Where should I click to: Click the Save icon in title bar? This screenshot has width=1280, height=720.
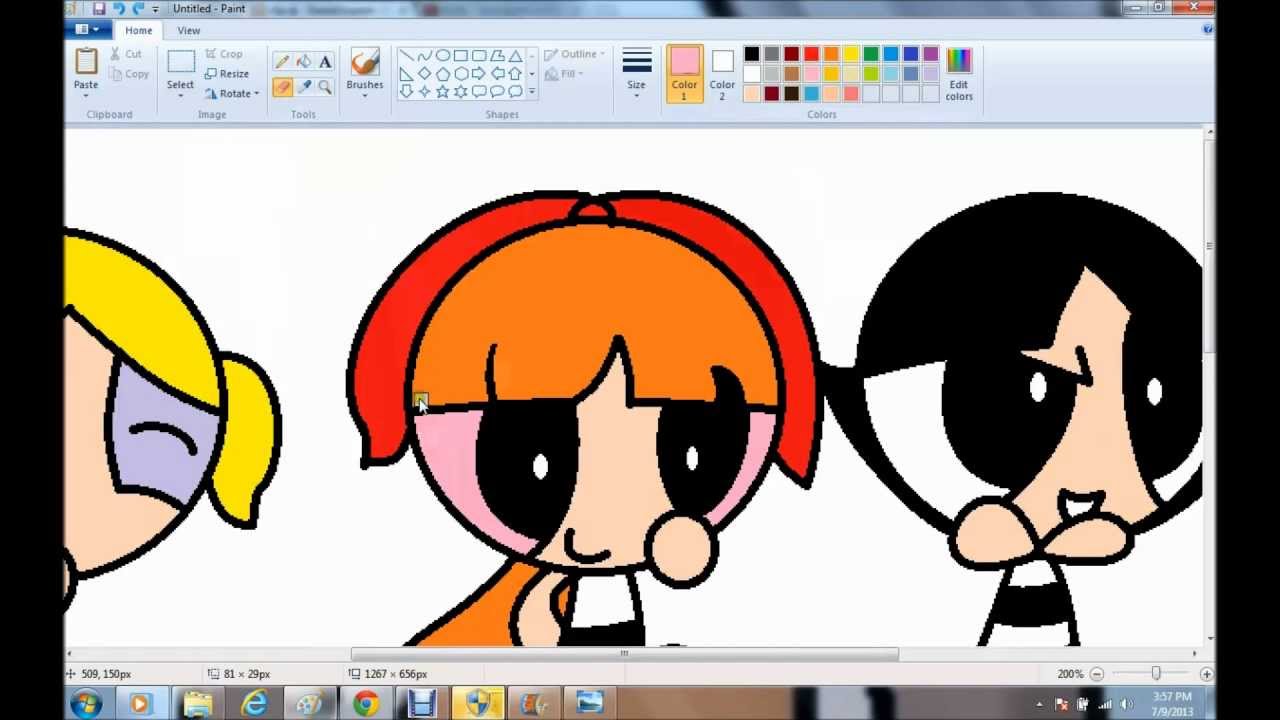point(98,9)
